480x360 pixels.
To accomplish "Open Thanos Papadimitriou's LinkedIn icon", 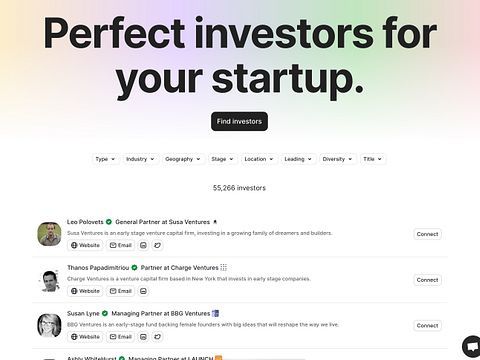I will [x=143, y=291].
